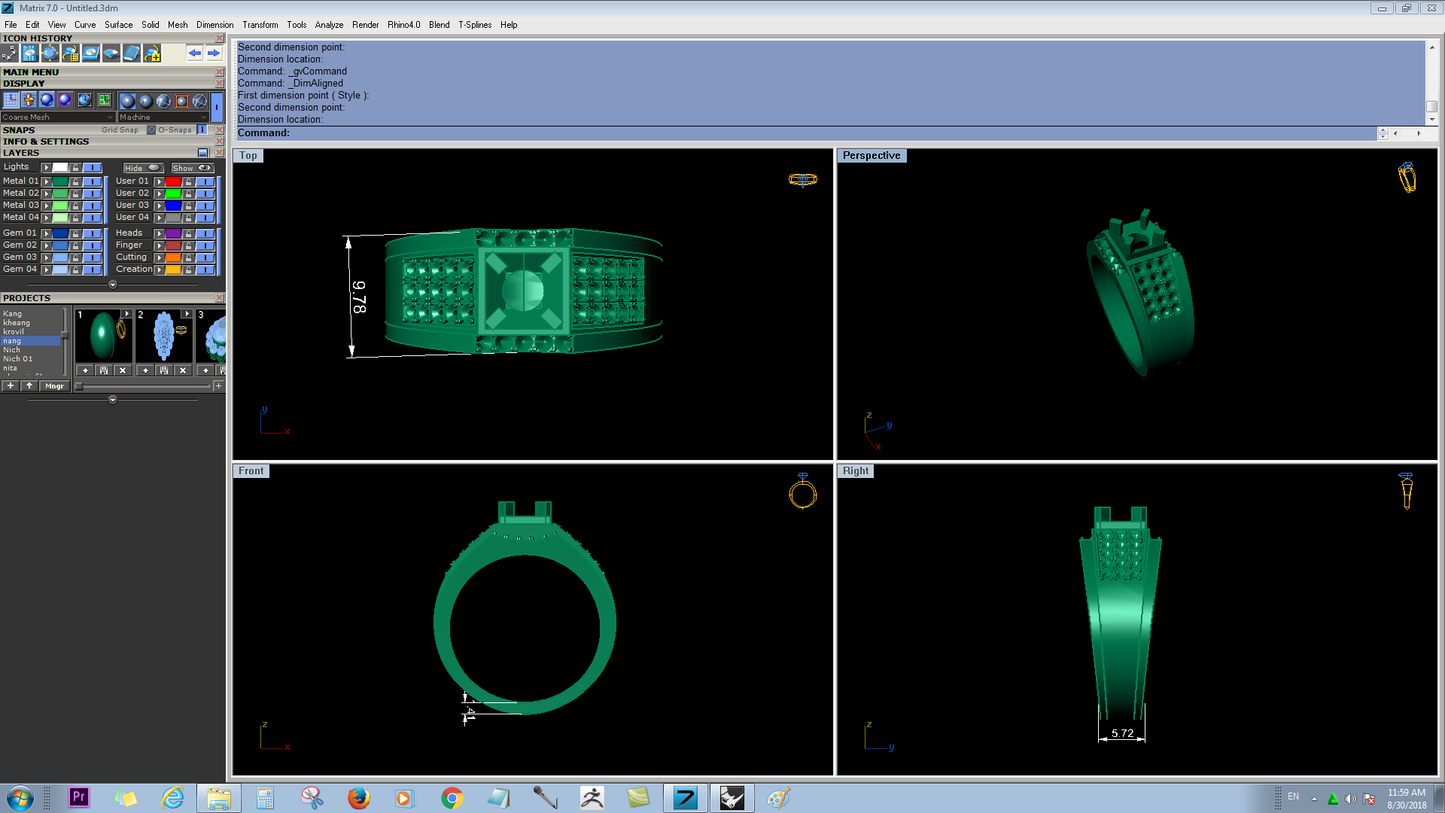Click the plus button to add project
1445x813 pixels.
tap(10, 386)
